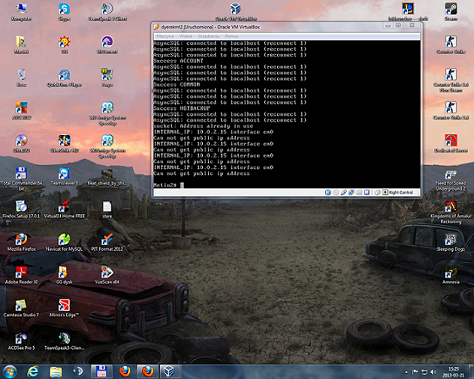This screenshot has width=474, height=379.
Task: Switch to the VirtualBox taskbar button
Action: point(170,371)
